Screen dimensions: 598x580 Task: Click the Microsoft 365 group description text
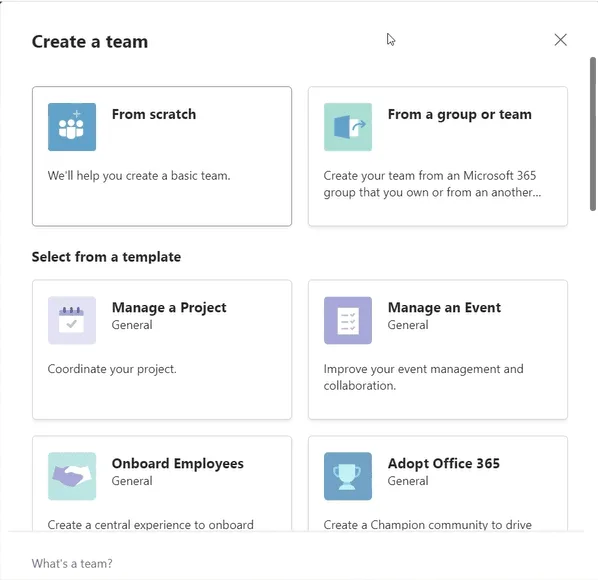coord(432,184)
